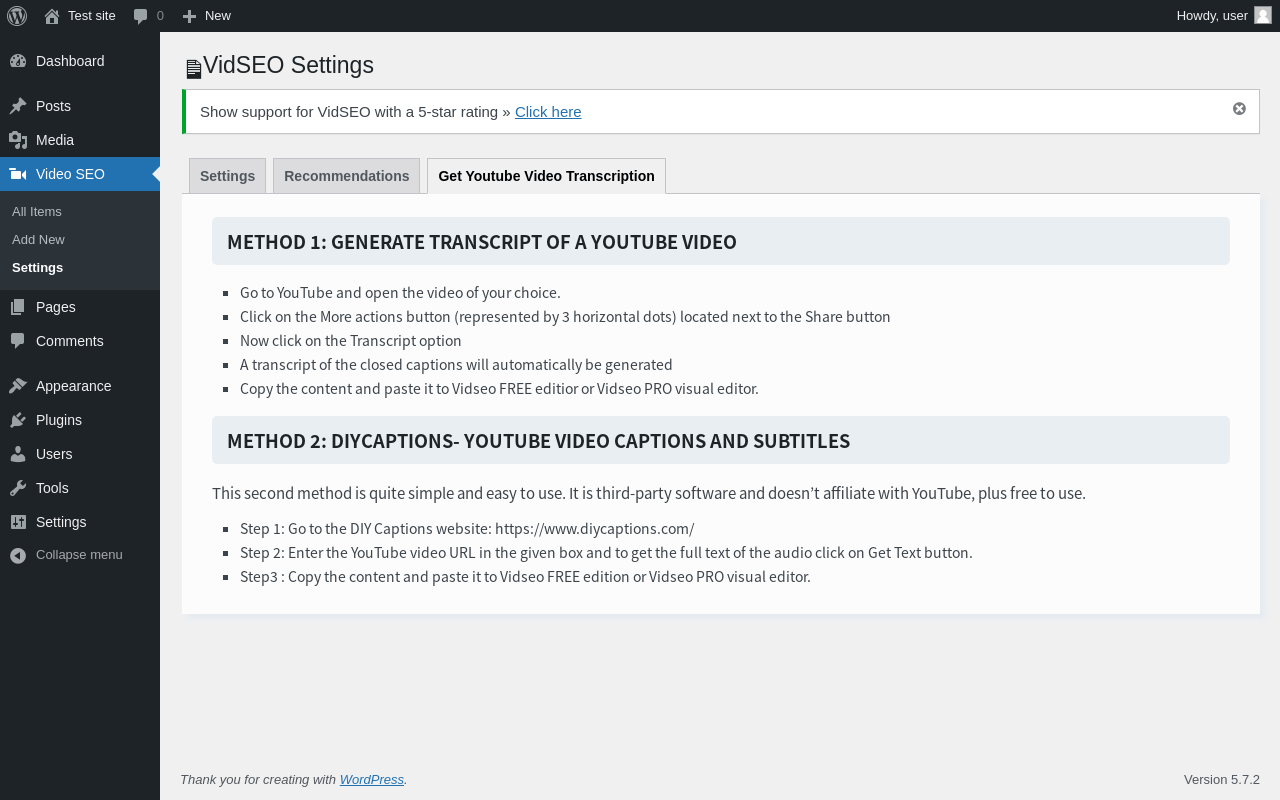
Task: Click the comments bubble in admin bar
Action: [x=141, y=16]
